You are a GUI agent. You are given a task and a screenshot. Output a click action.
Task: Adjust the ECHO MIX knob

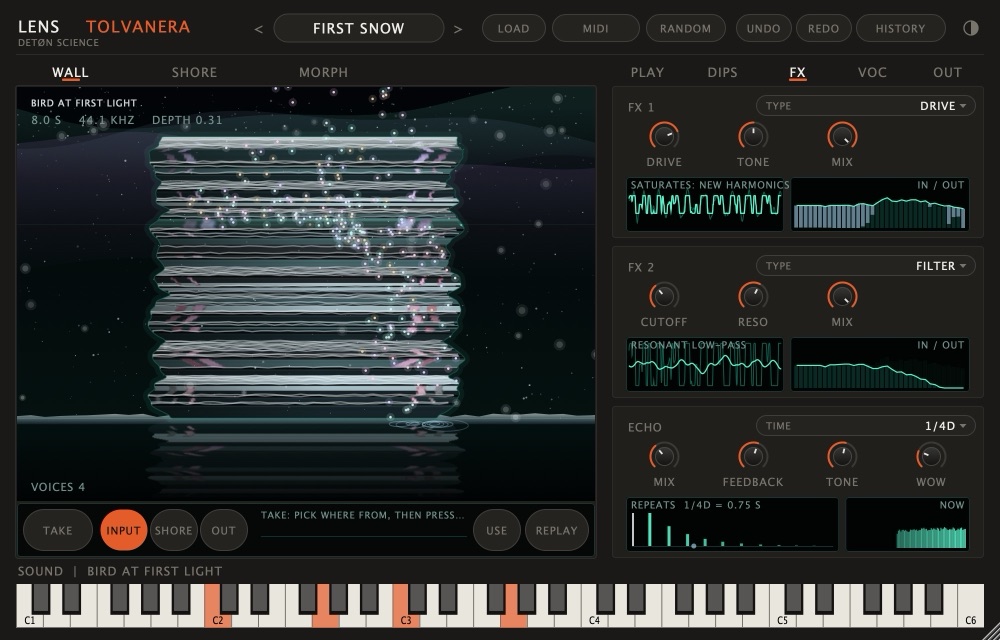pyautogui.click(x=664, y=456)
